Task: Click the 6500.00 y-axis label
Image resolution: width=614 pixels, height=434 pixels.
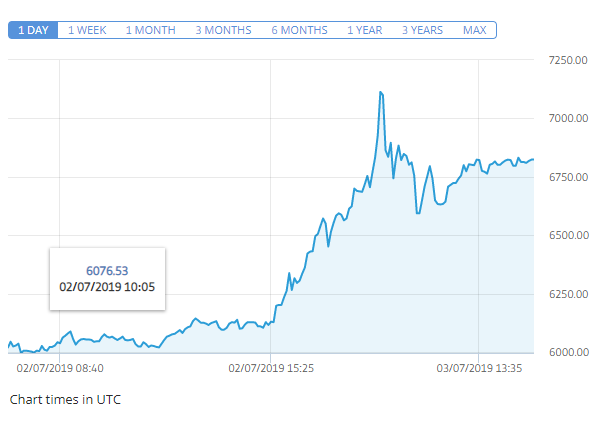Action: pyautogui.click(x=569, y=236)
